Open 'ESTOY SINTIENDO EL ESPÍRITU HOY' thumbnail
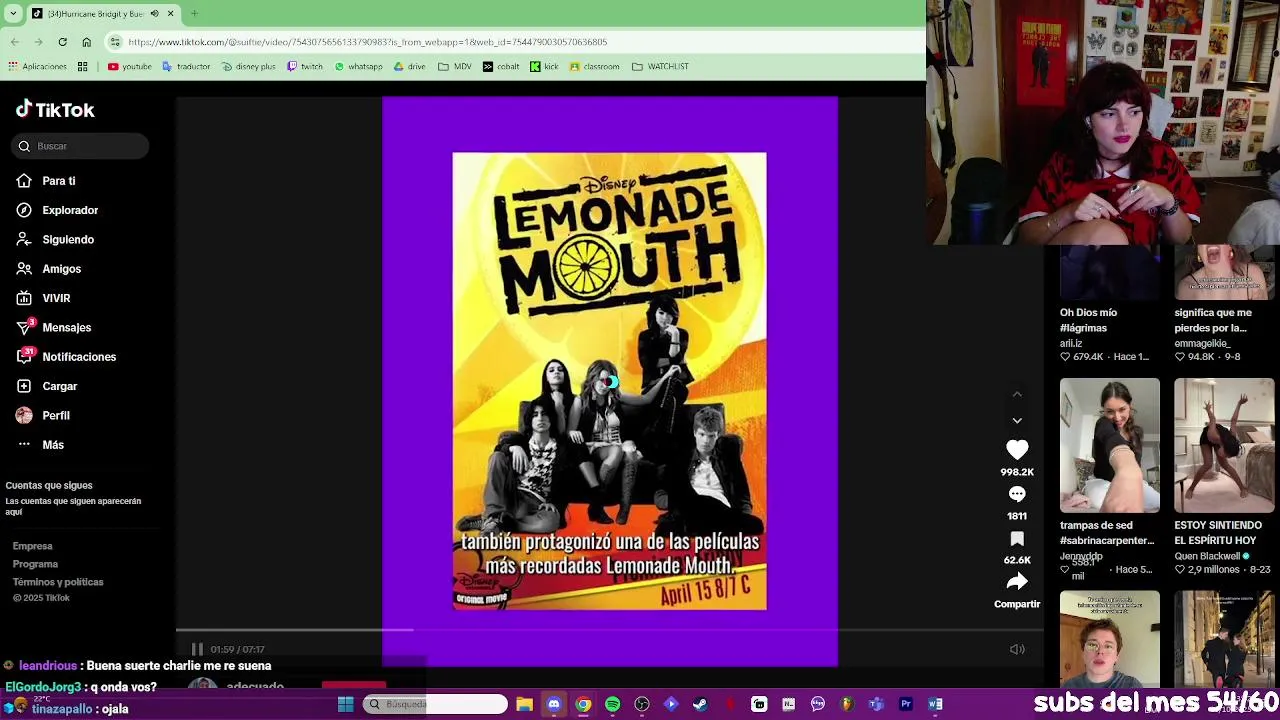This screenshot has height=720, width=1280. pos(1224,445)
